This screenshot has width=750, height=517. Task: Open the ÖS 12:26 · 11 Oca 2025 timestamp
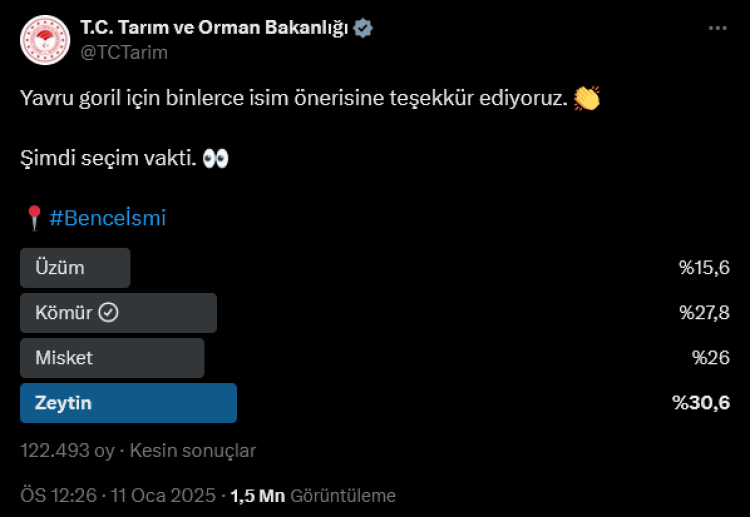[x=118, y=495]
